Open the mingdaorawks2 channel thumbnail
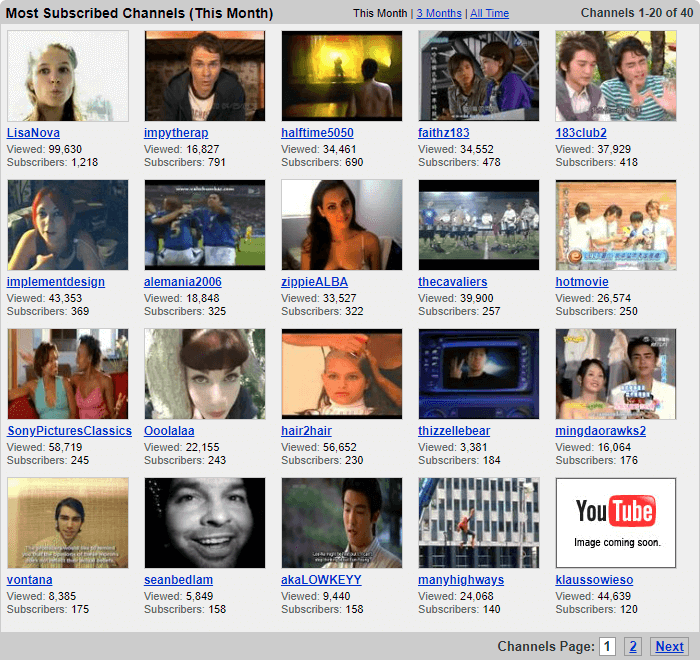Screen dimensions: 700x660 click(616, 374)
